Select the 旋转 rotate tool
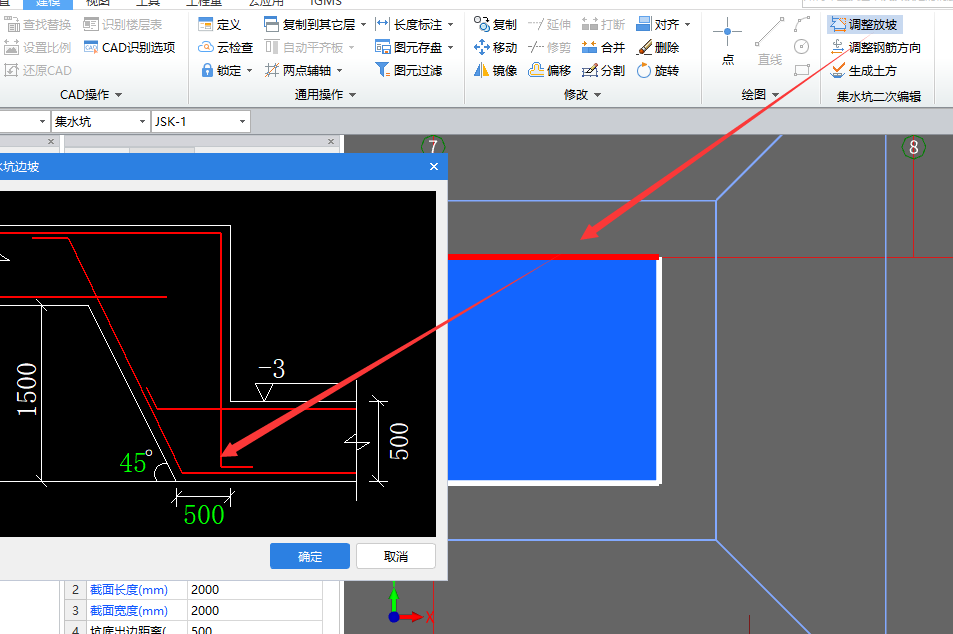Viewport: 953px width, 634px height. point(658,71)
